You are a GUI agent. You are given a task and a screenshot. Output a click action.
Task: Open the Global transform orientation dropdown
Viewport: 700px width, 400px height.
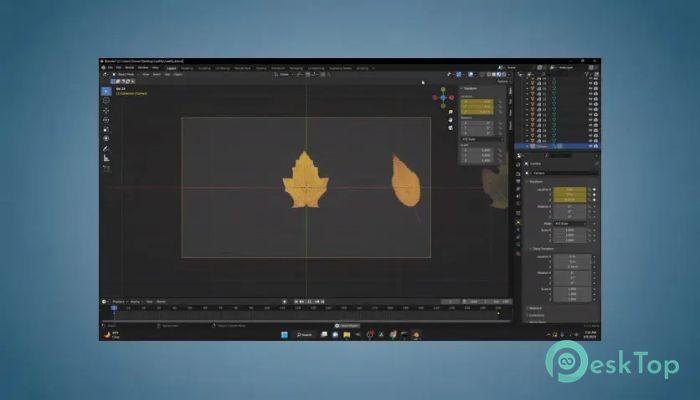284,75
